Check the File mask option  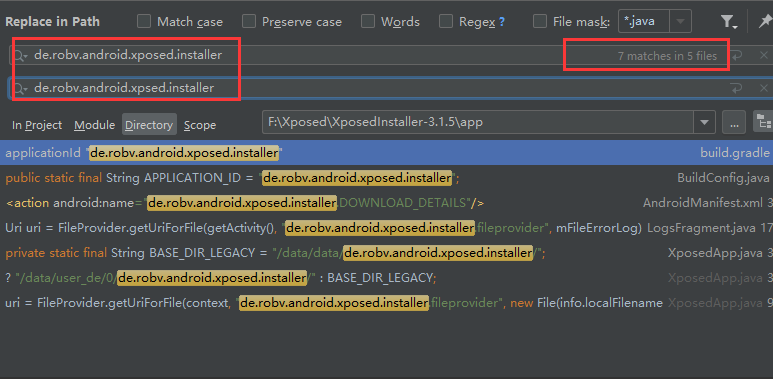540,22
